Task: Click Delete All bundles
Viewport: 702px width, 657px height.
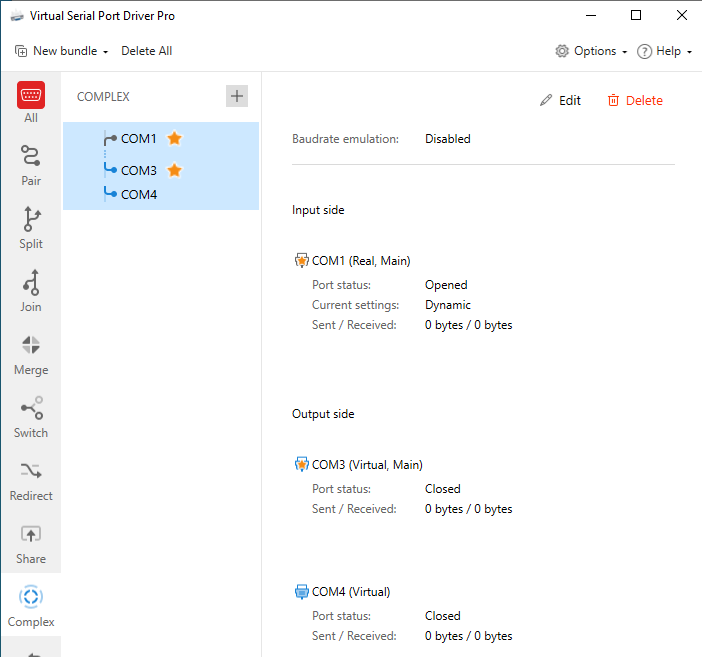Action: [146, 51]
